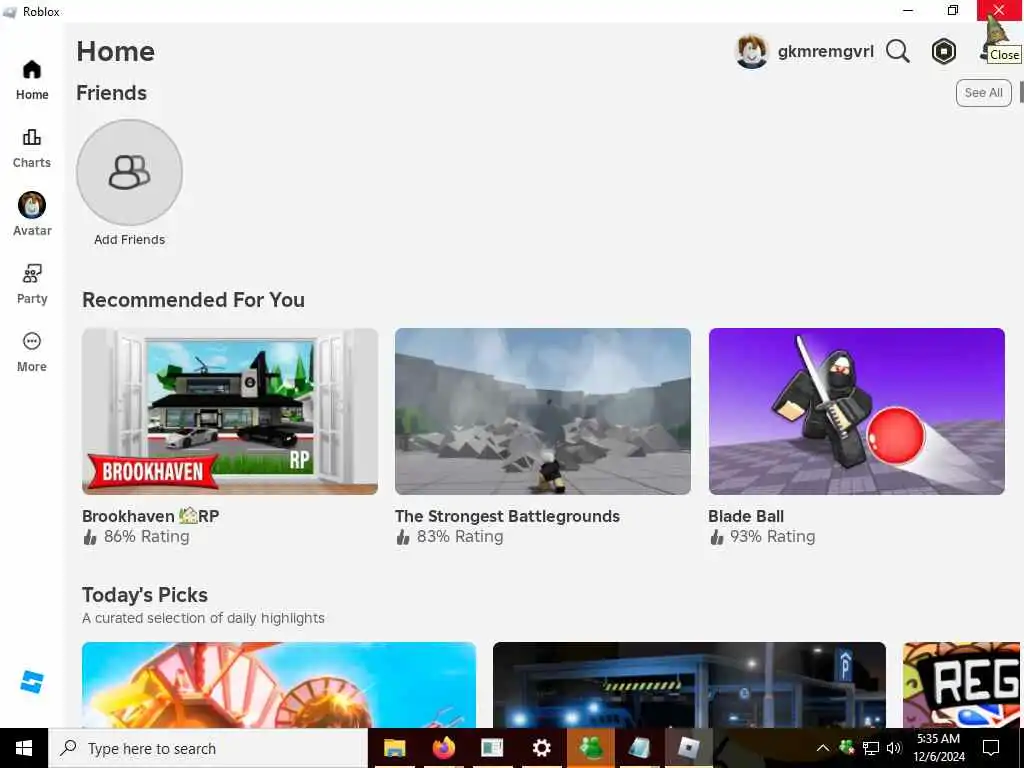Click the Today's Picks heading
This screenshot has height=768, width=1024.
click(x=145, y=595)
